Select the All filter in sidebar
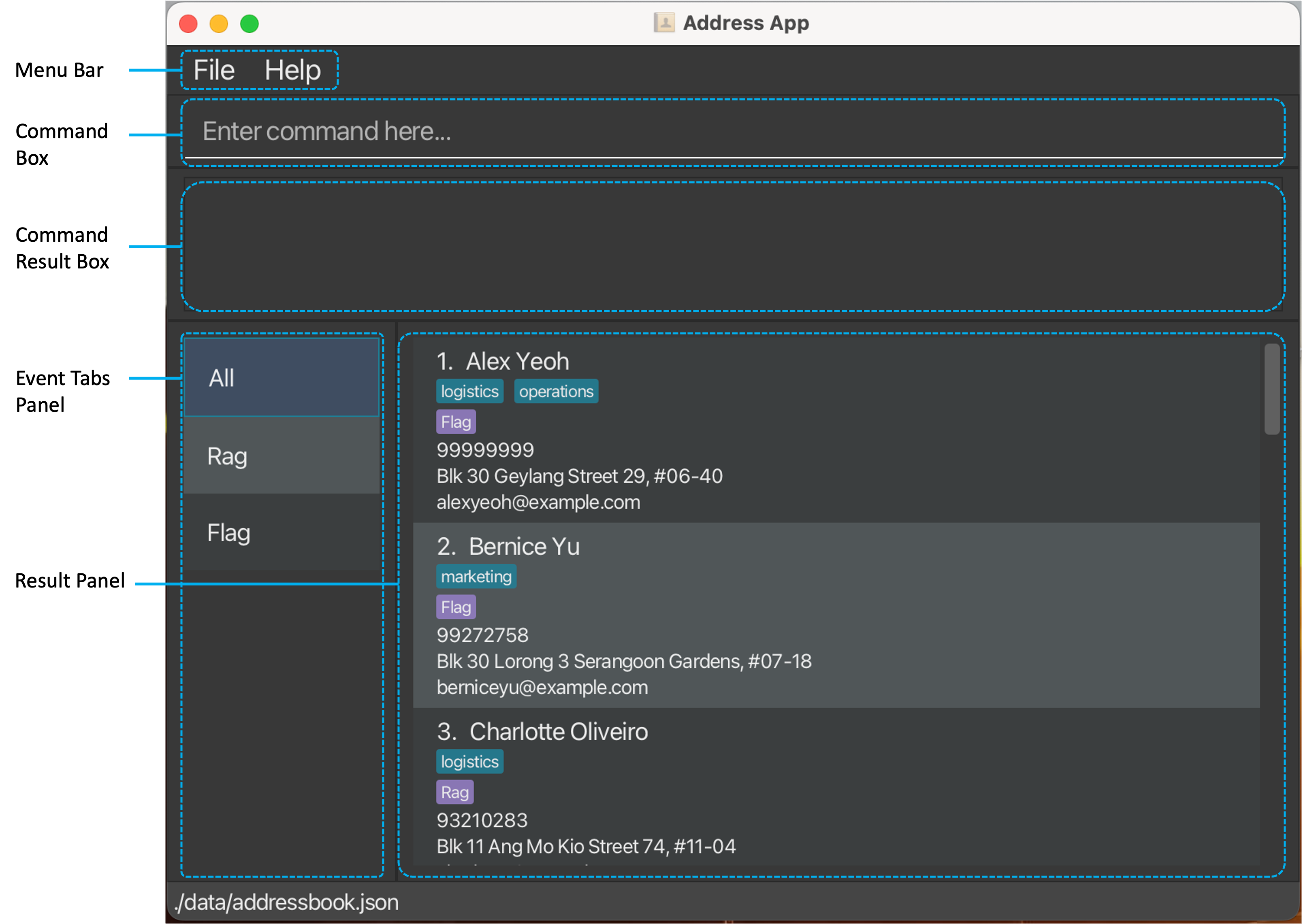The width and height of the screenshot is (1303, 924). coord(281,378)
